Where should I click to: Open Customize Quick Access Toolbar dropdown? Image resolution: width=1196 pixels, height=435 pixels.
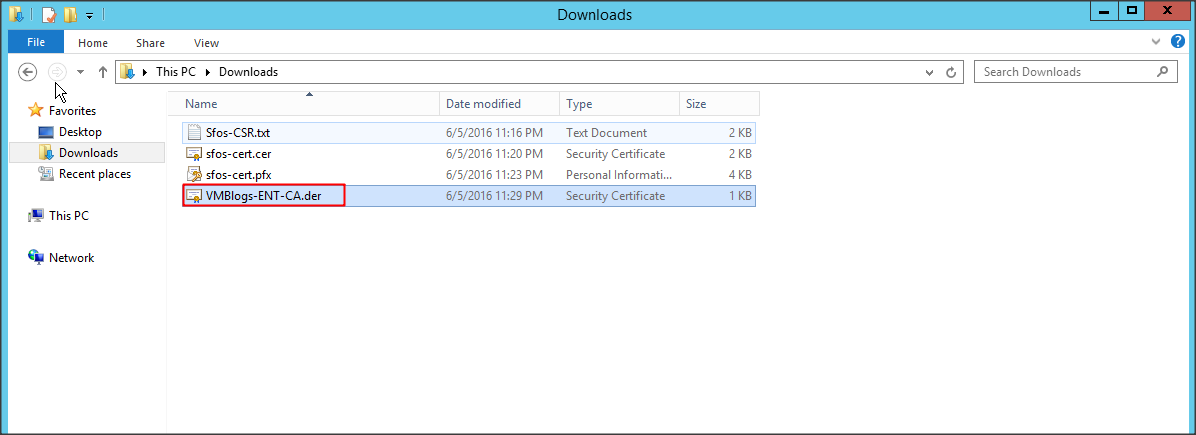coord(89,16)
